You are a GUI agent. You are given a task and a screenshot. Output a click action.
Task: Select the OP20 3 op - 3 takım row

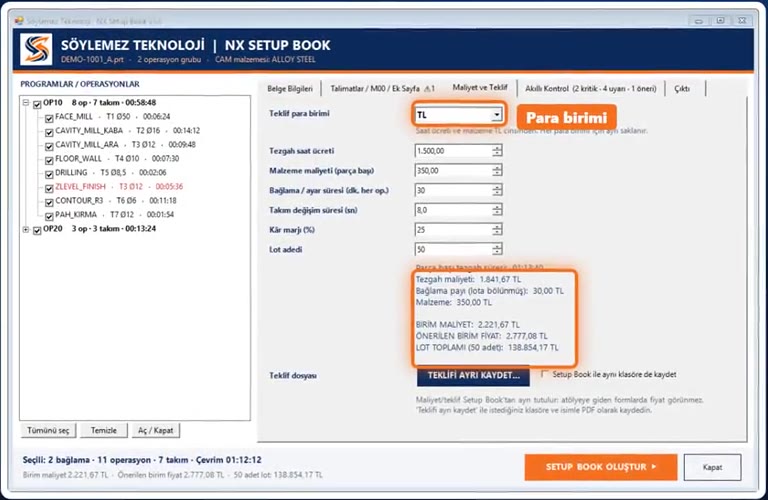point(99,229)
